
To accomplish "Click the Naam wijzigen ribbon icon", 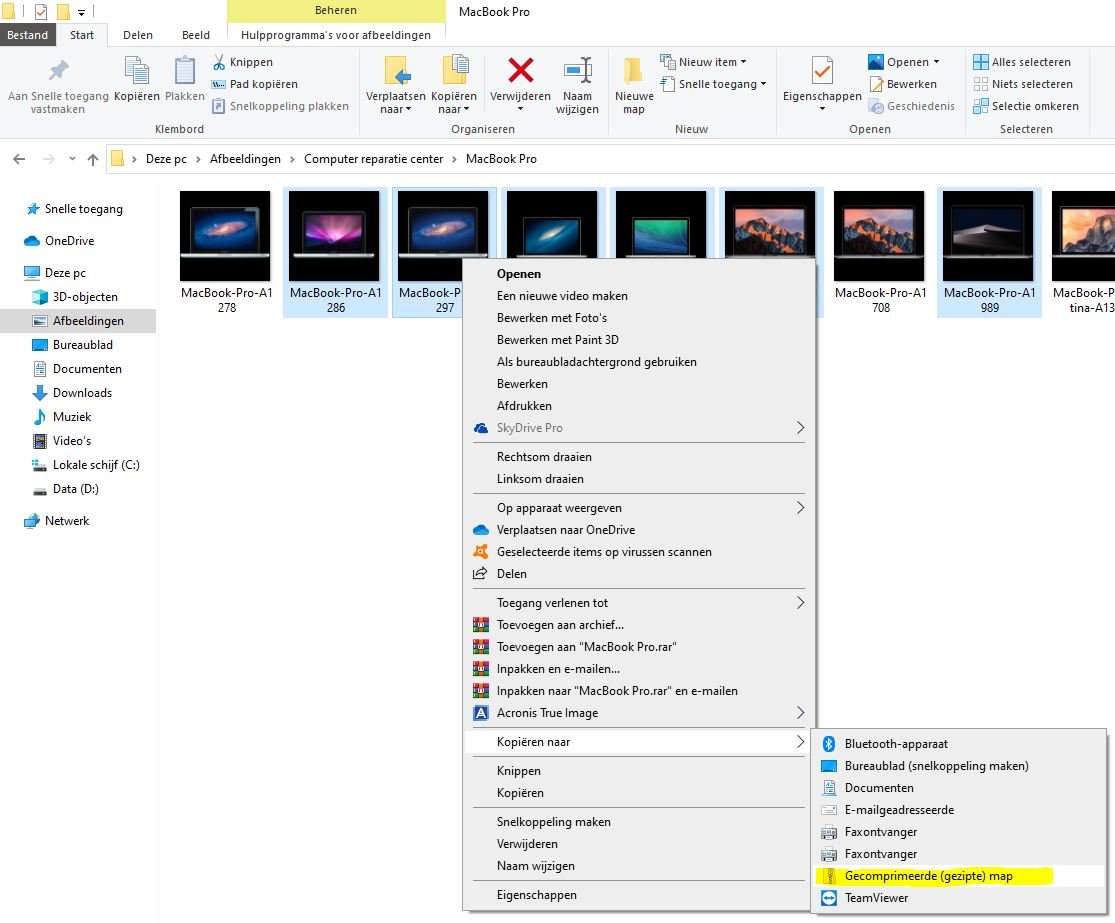I will [x=577, y=71].
